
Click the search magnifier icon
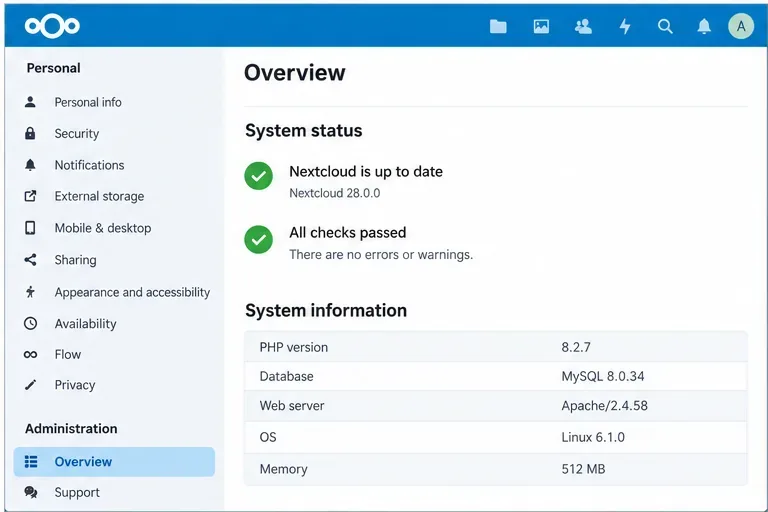point(665,26)
